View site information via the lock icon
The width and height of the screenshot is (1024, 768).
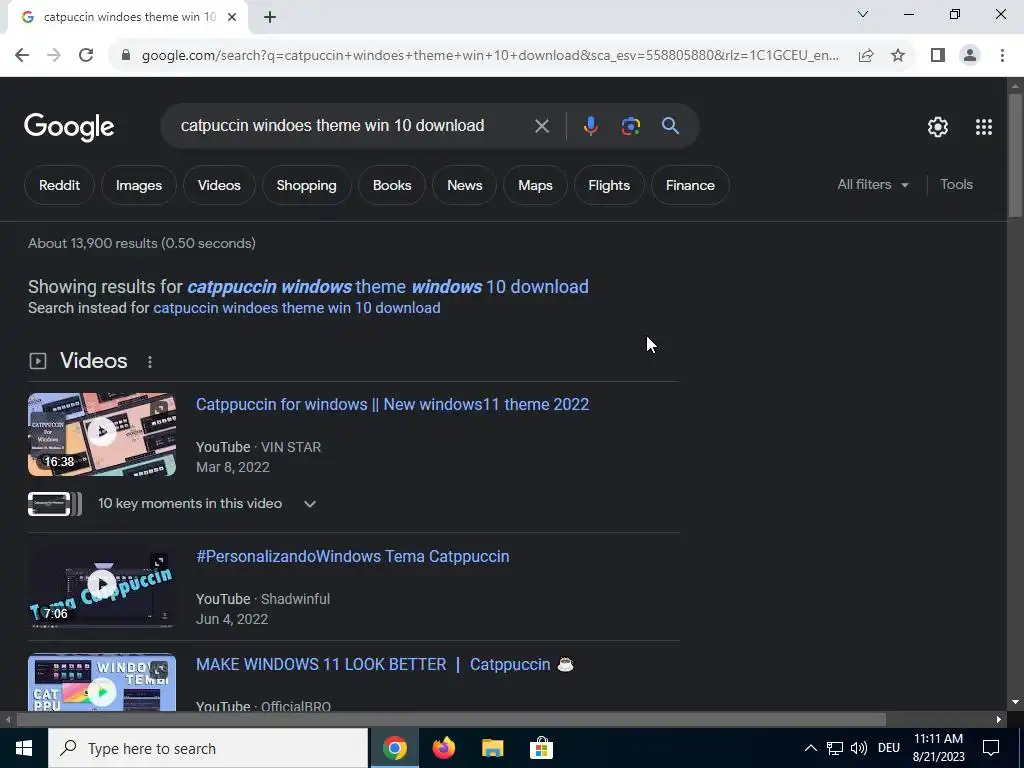(126, 55)
